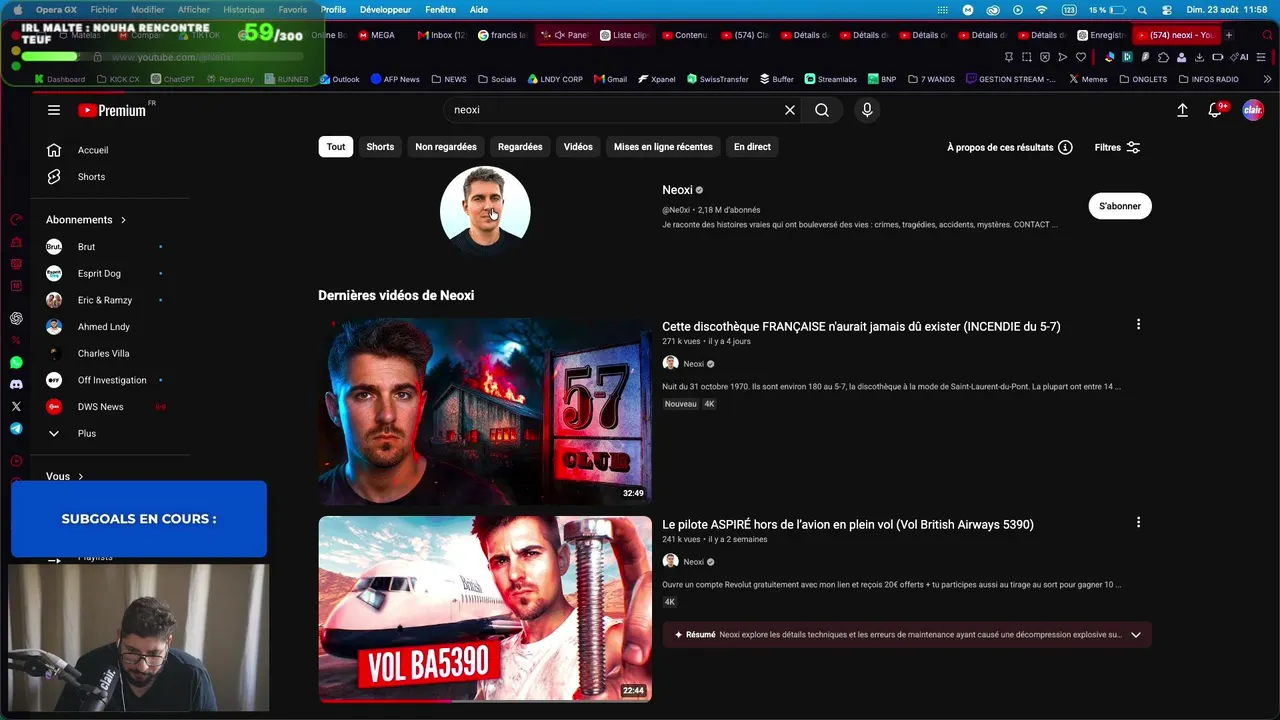The image size is (1280, 720).
Task: Open the Charles Villa channel
Action: (105, 354)
